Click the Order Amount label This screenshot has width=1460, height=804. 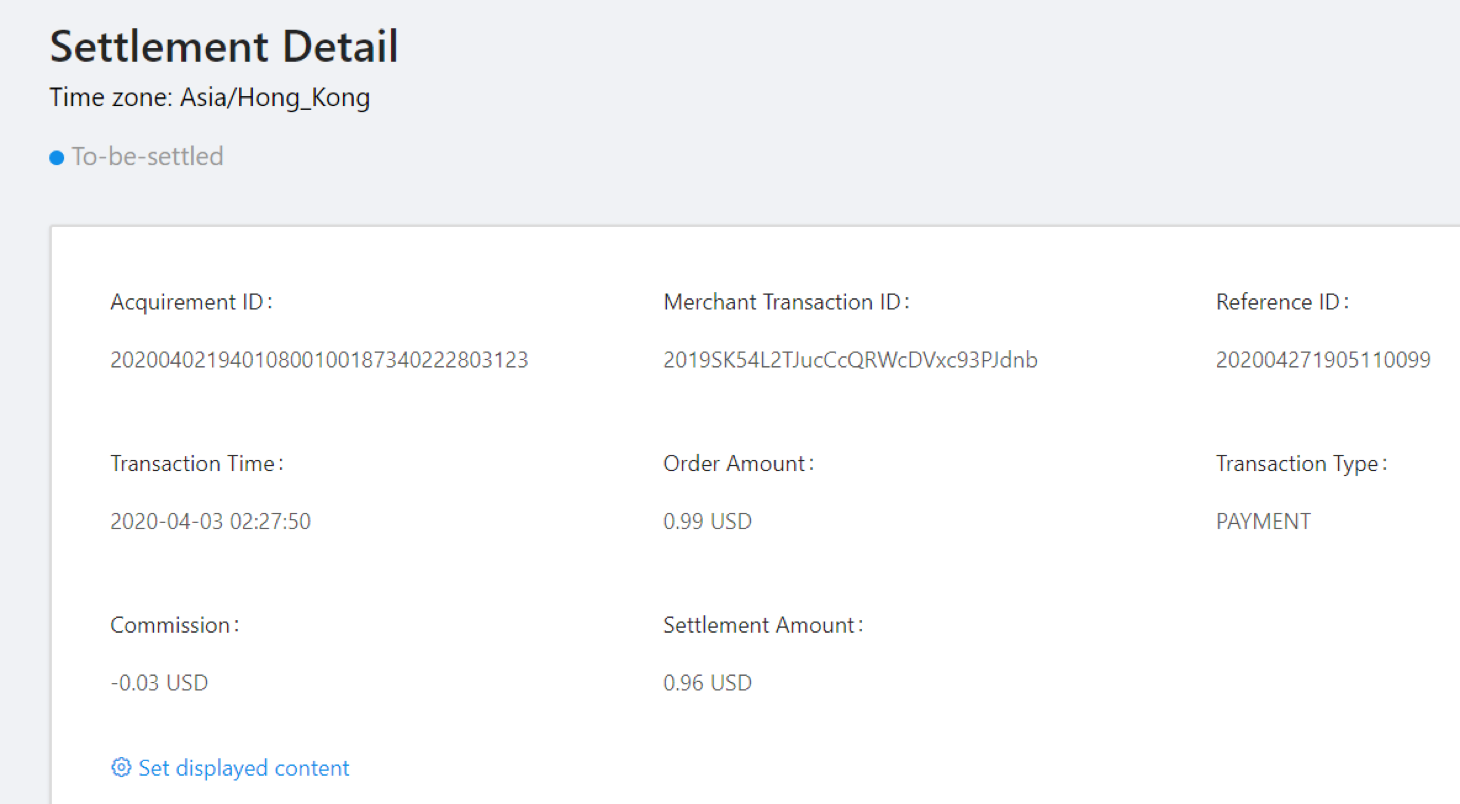(x=738, y=463)
